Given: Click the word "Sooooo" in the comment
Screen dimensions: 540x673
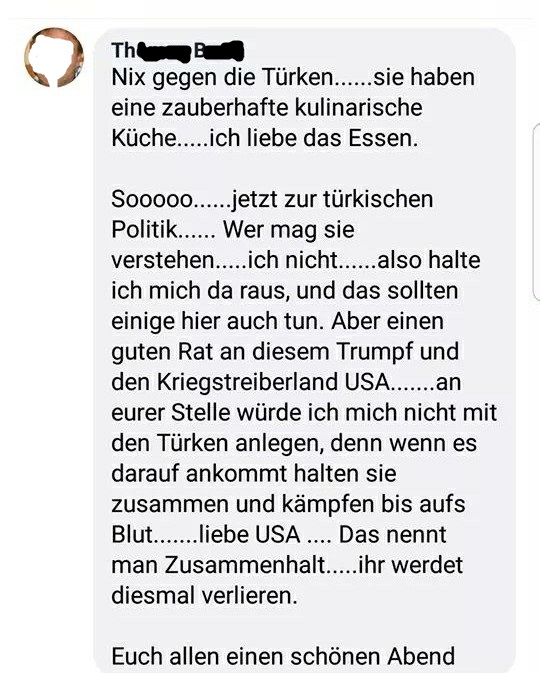Looking at the screenshot, I should 152,199.
